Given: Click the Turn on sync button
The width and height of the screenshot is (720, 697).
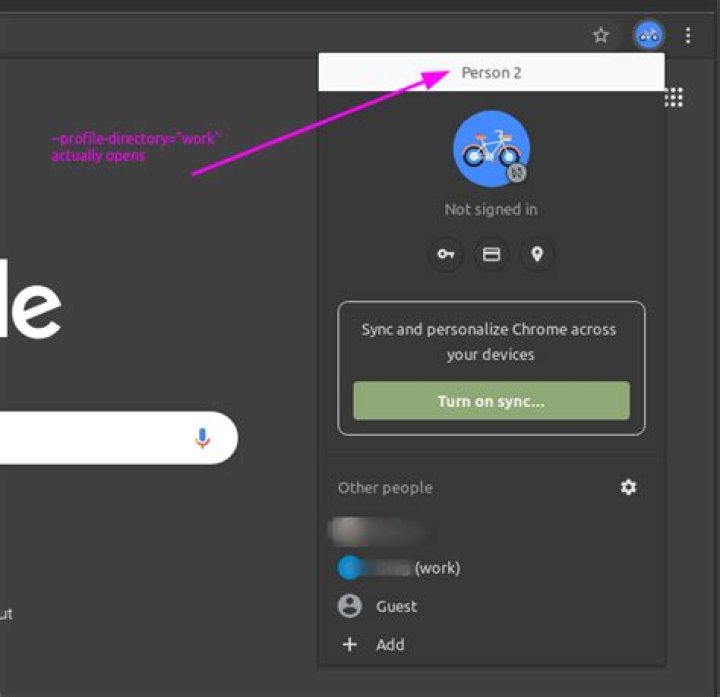Looking at the screenshot, I should click(x=491, y=401).
